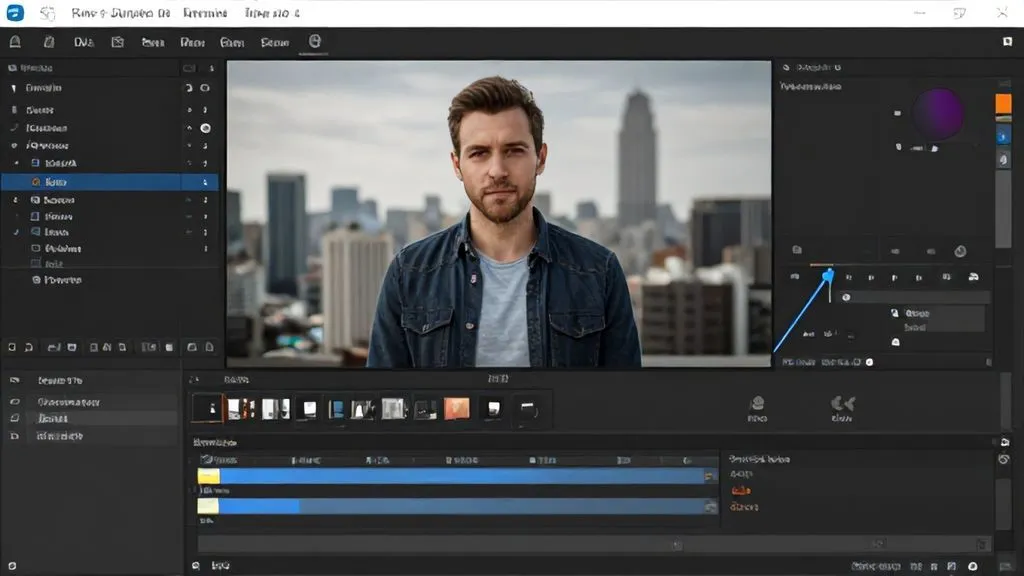Click the purple color wheel
Screen dimensions: 1024x576
pos(938,113)
